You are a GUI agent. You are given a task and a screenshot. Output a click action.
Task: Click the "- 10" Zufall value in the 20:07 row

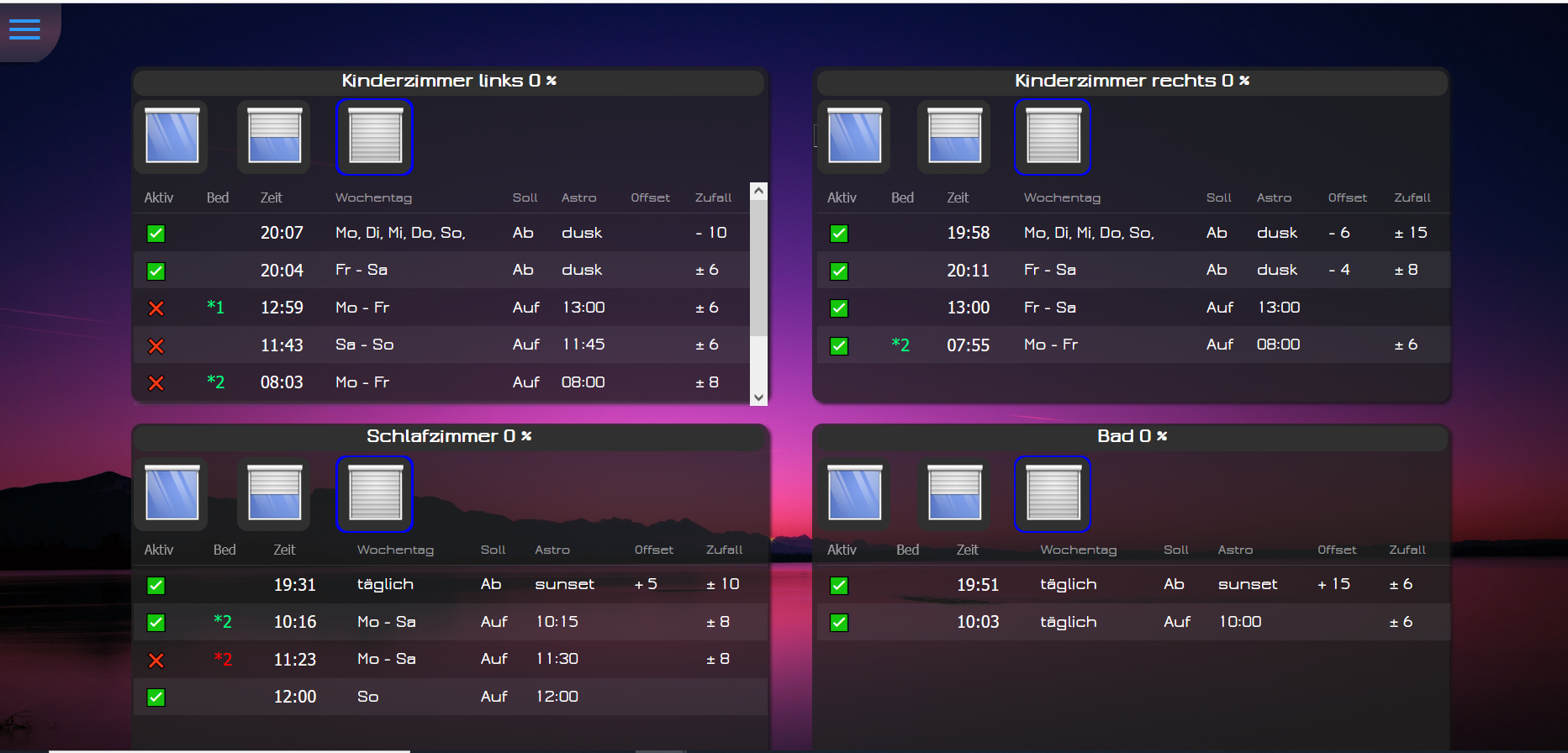pos(711,233)
